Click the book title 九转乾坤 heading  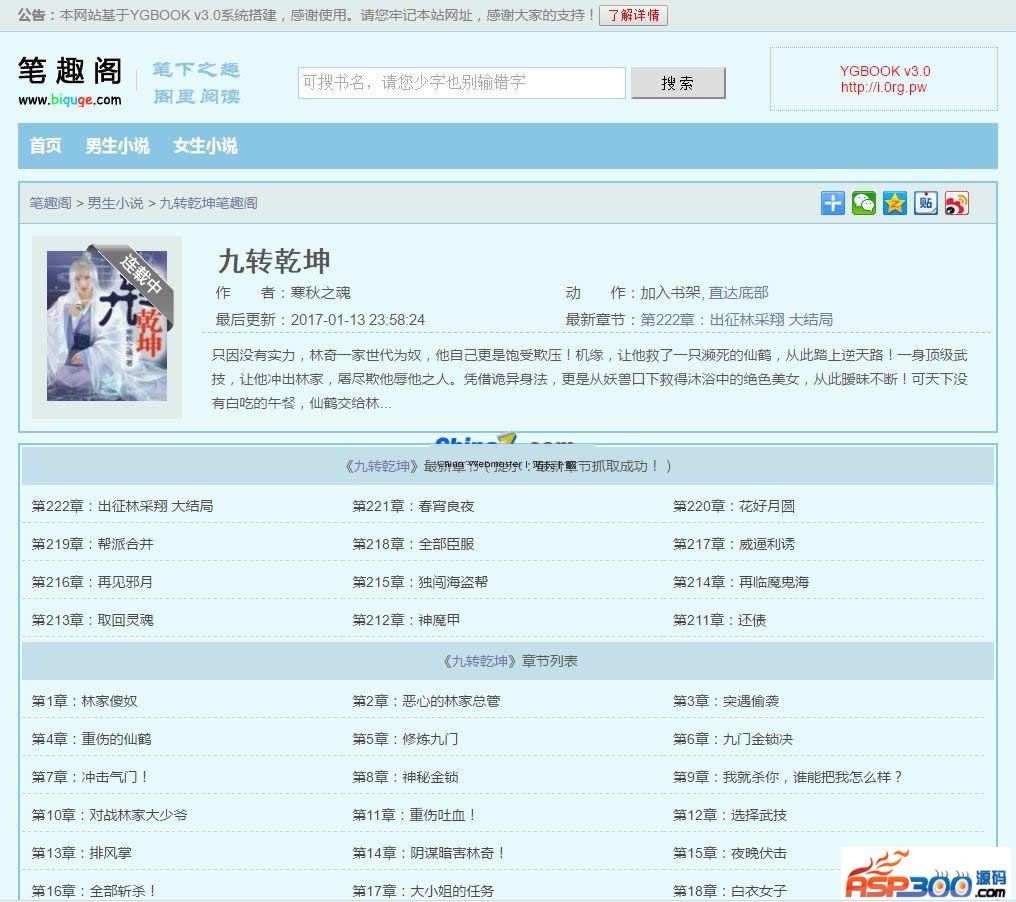[274, 261]
